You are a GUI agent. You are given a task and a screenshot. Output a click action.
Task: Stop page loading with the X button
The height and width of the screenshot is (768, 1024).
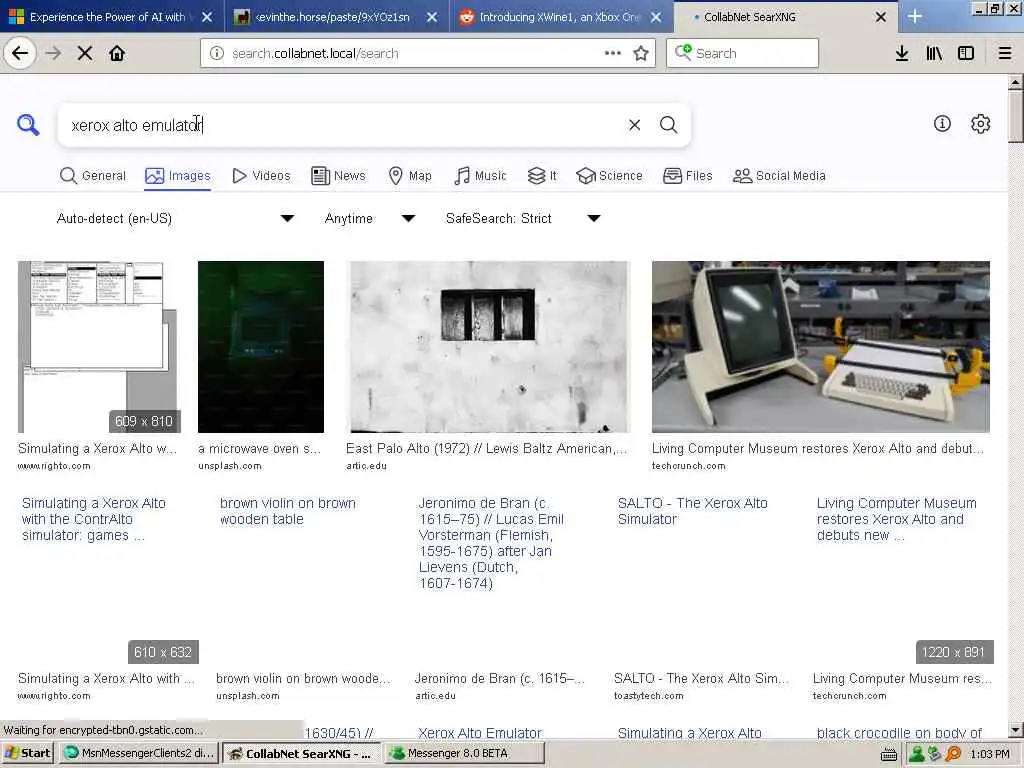(85, 54)
